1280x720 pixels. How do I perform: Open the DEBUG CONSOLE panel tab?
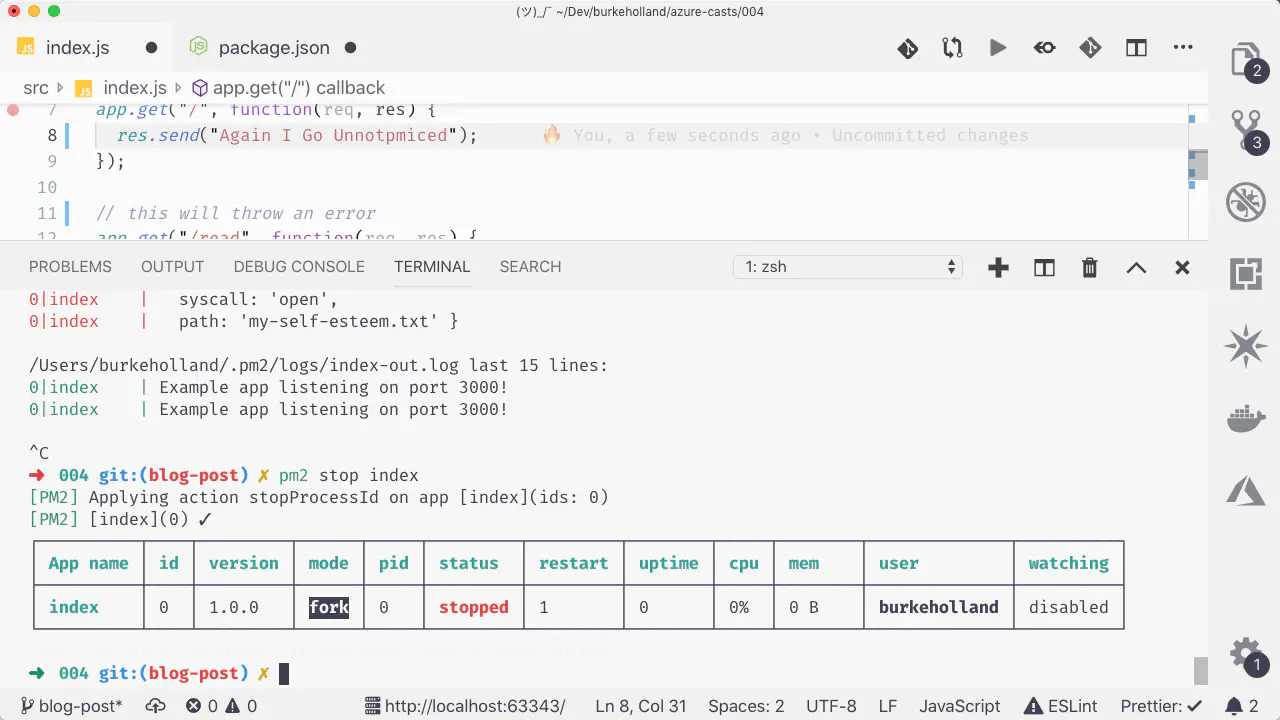click(299, 267)
